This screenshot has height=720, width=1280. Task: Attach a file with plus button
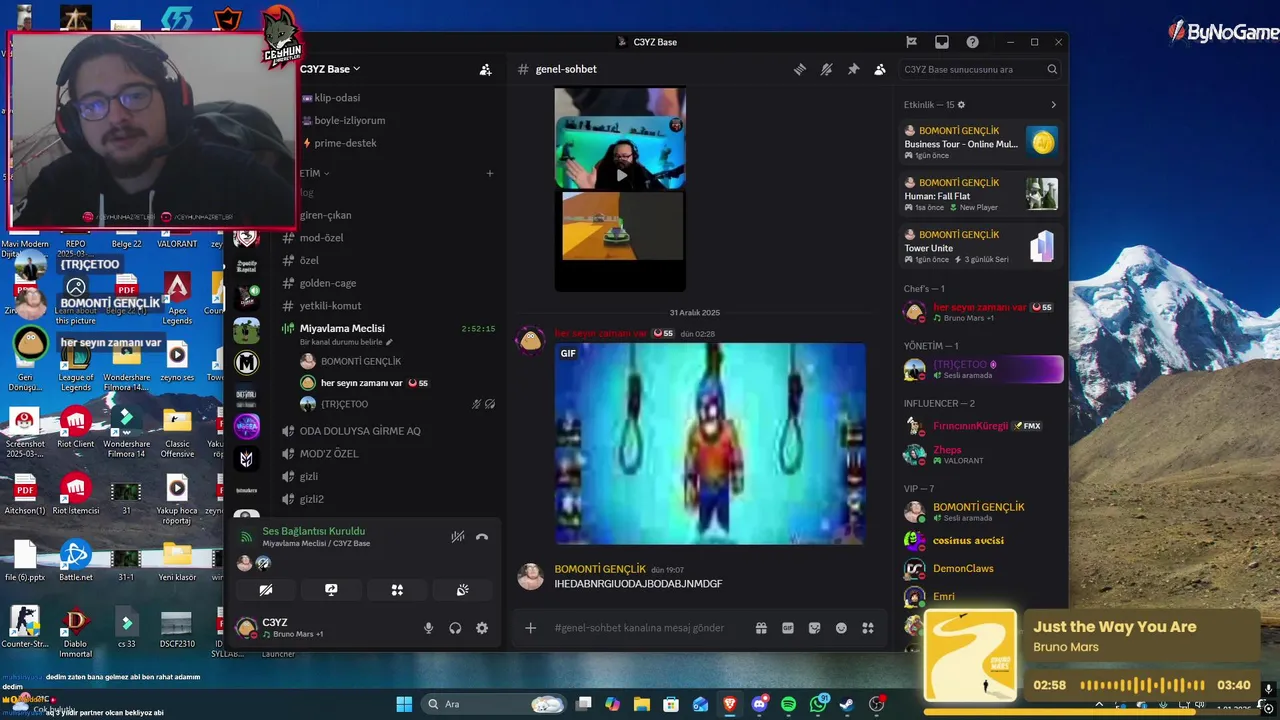(531, 628)
